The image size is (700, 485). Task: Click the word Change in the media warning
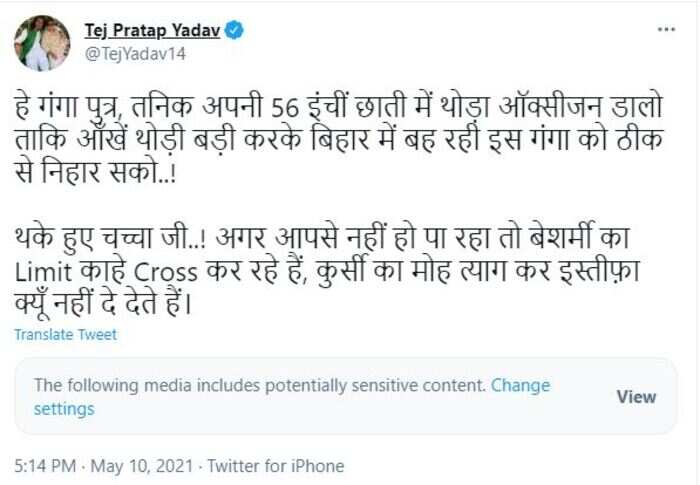520,385
